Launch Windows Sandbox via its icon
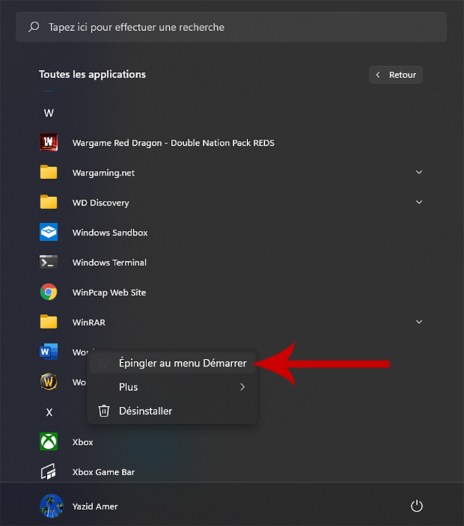The image size is (464, 526). pyautogui.click(x=49, y=232)
